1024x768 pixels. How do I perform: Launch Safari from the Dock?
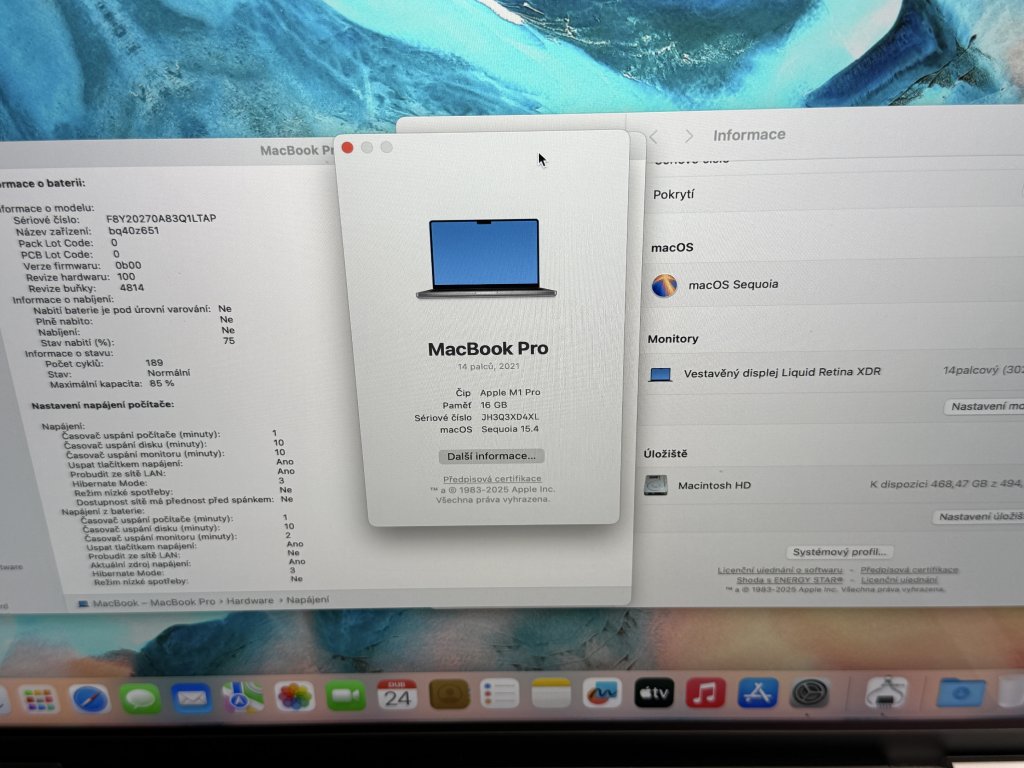(x=89, y=699)
